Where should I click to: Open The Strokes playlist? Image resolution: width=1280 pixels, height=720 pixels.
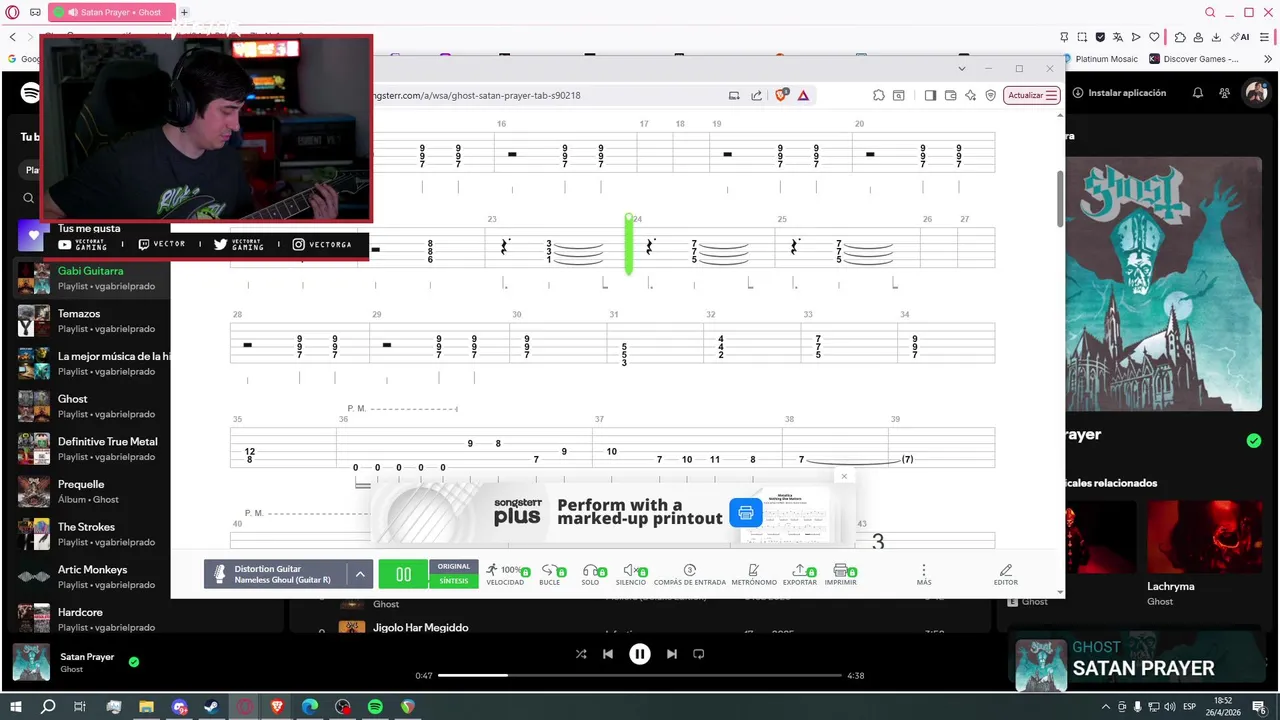pos(92,534)
